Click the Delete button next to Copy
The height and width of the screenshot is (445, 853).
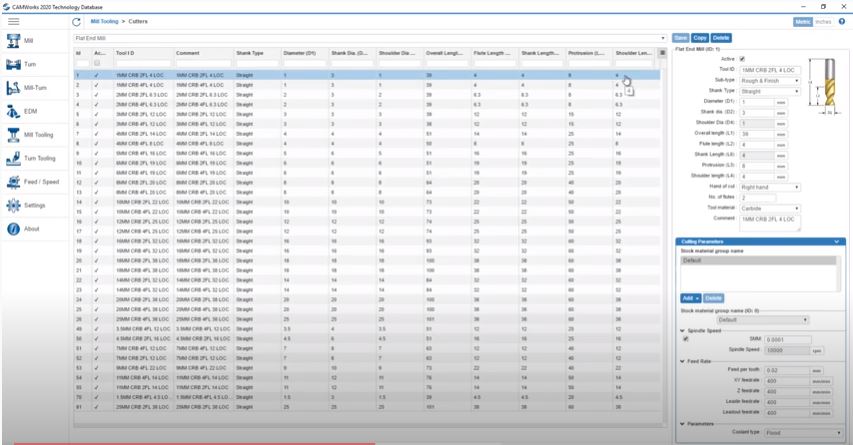point(721,38)
